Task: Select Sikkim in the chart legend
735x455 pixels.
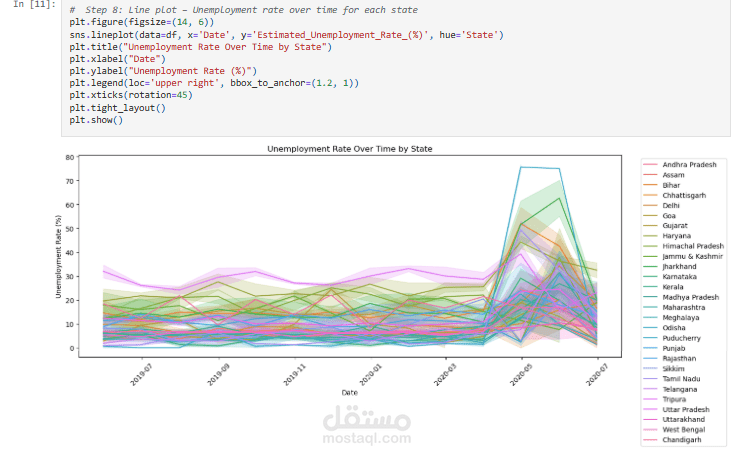Action: point(673,369)
